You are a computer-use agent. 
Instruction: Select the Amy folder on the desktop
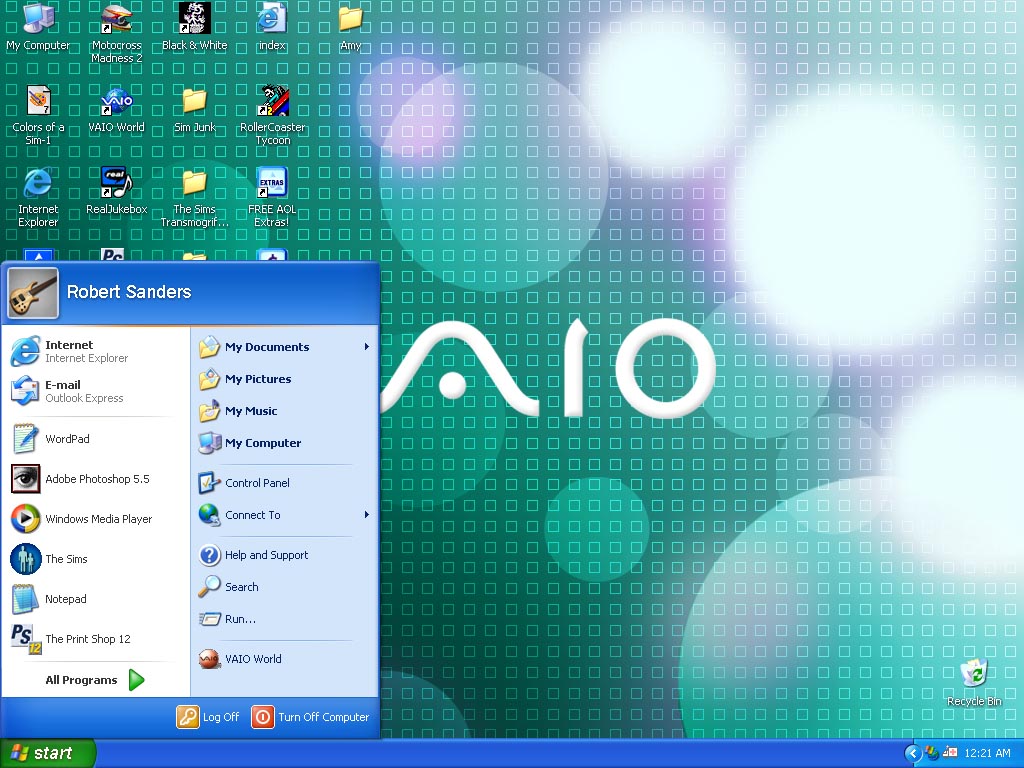click(x=350, y=27)
